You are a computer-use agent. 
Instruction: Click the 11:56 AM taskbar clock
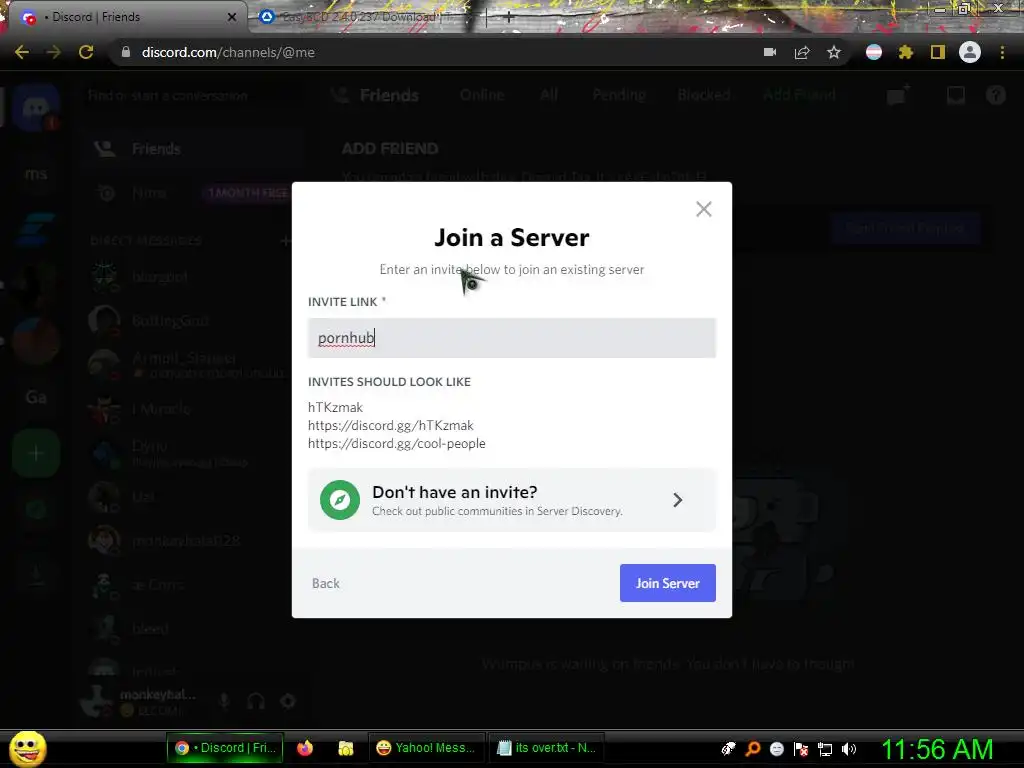click(x=937, y=749)
